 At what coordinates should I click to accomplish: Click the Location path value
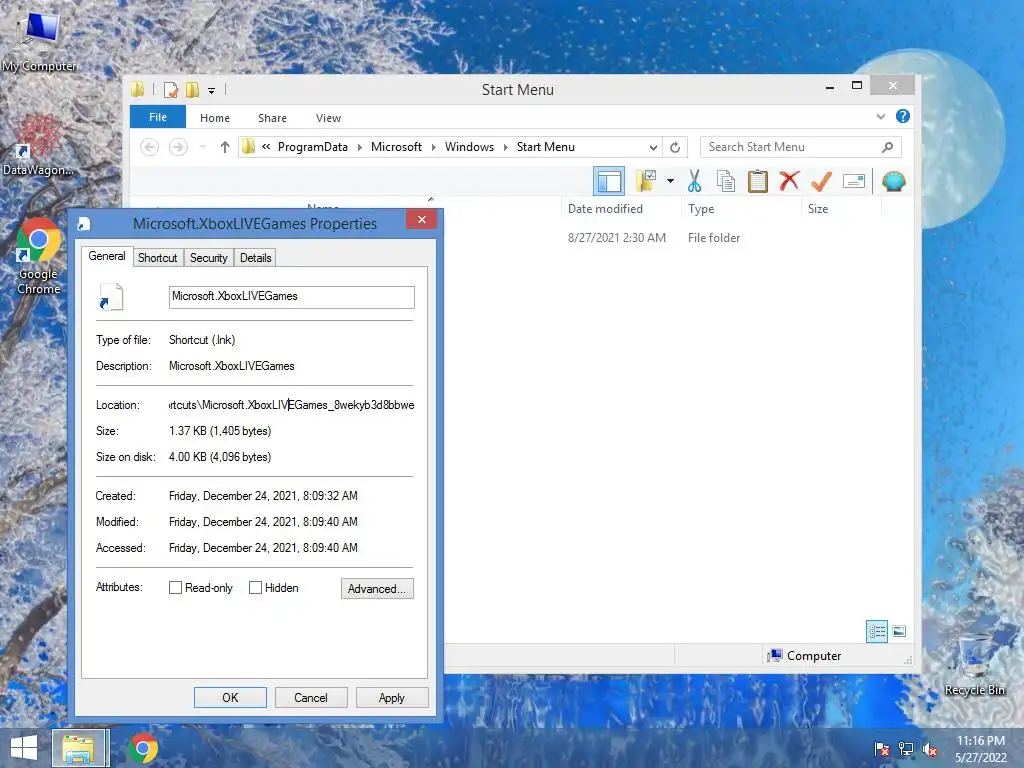pos(291,405)
